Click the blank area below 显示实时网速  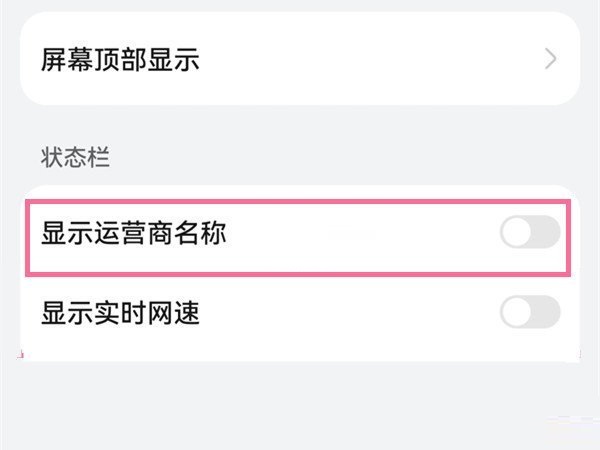pos(300,400)
